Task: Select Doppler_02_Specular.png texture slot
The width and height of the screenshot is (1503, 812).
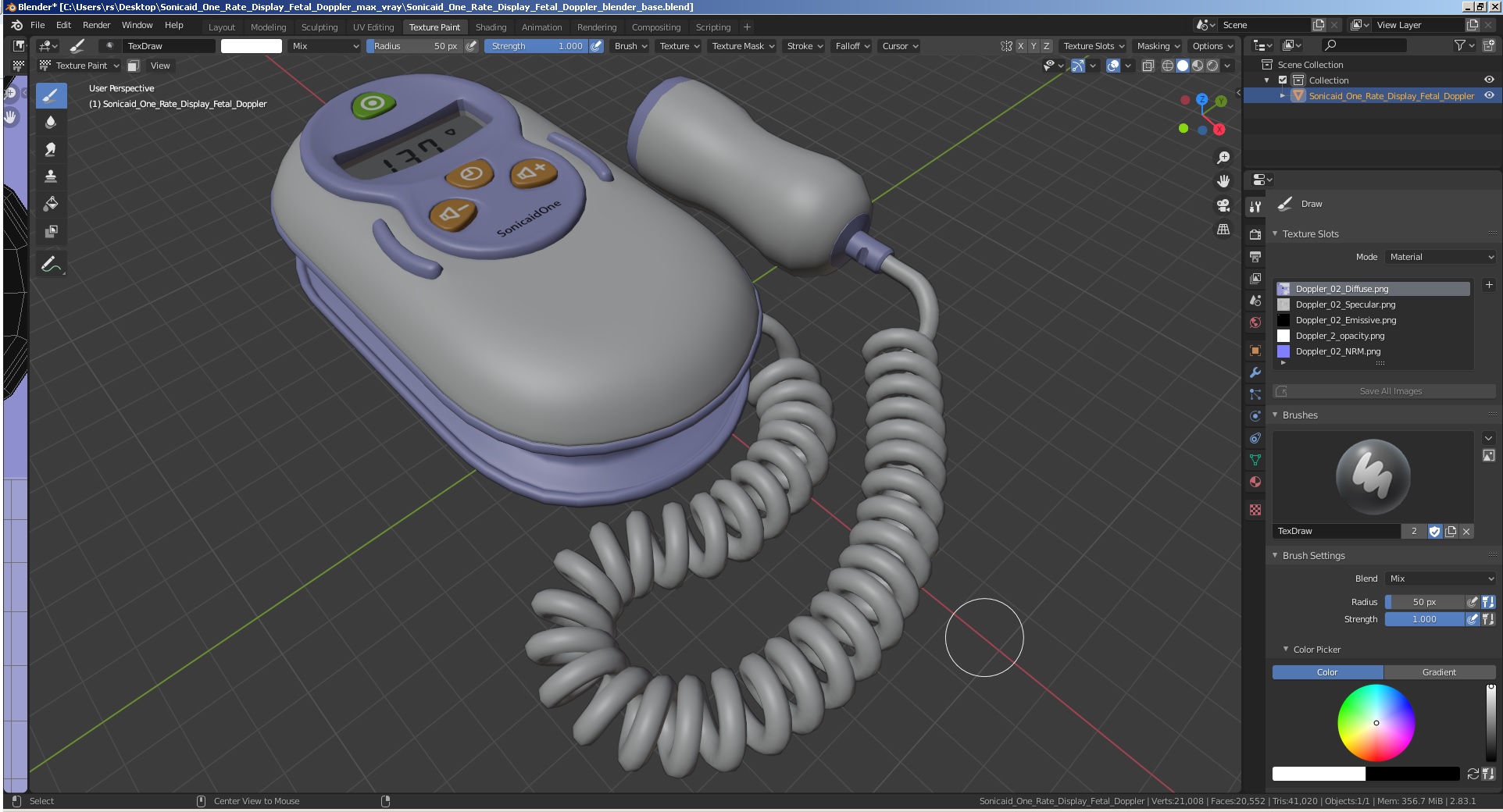Action: click(1373, 304)
